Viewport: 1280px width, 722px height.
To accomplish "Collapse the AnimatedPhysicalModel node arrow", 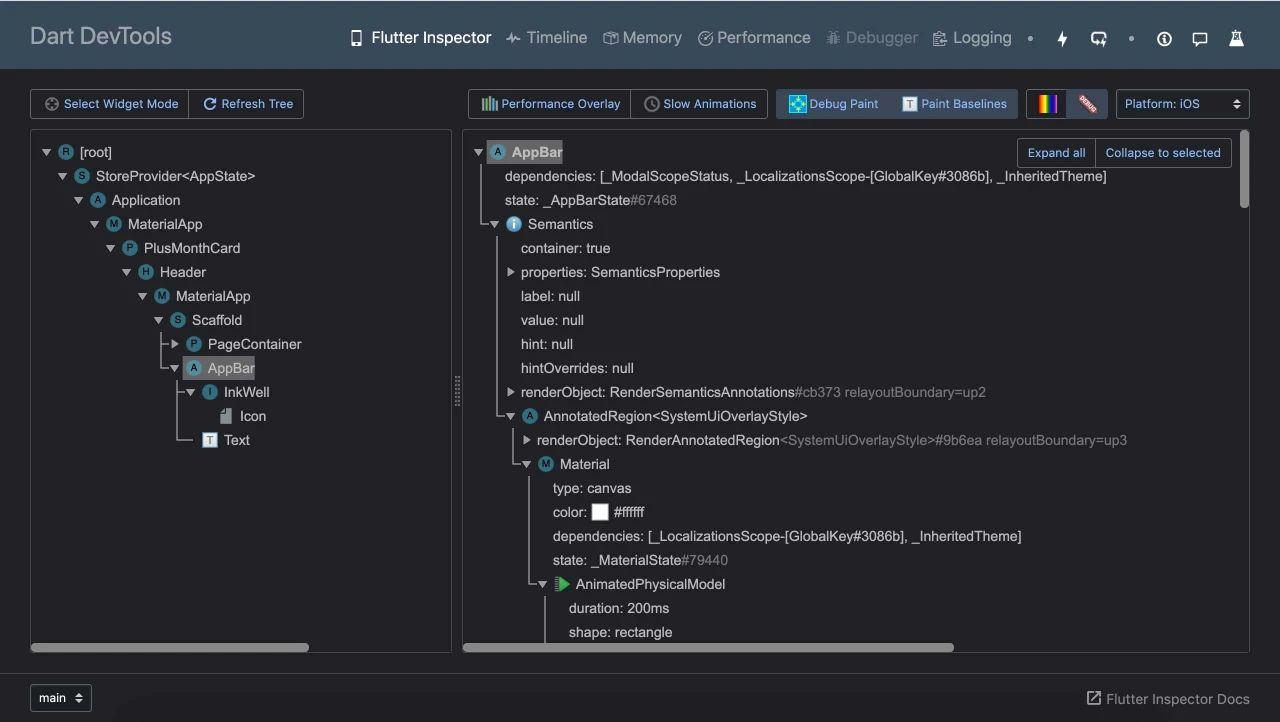I will coord(542,584).
